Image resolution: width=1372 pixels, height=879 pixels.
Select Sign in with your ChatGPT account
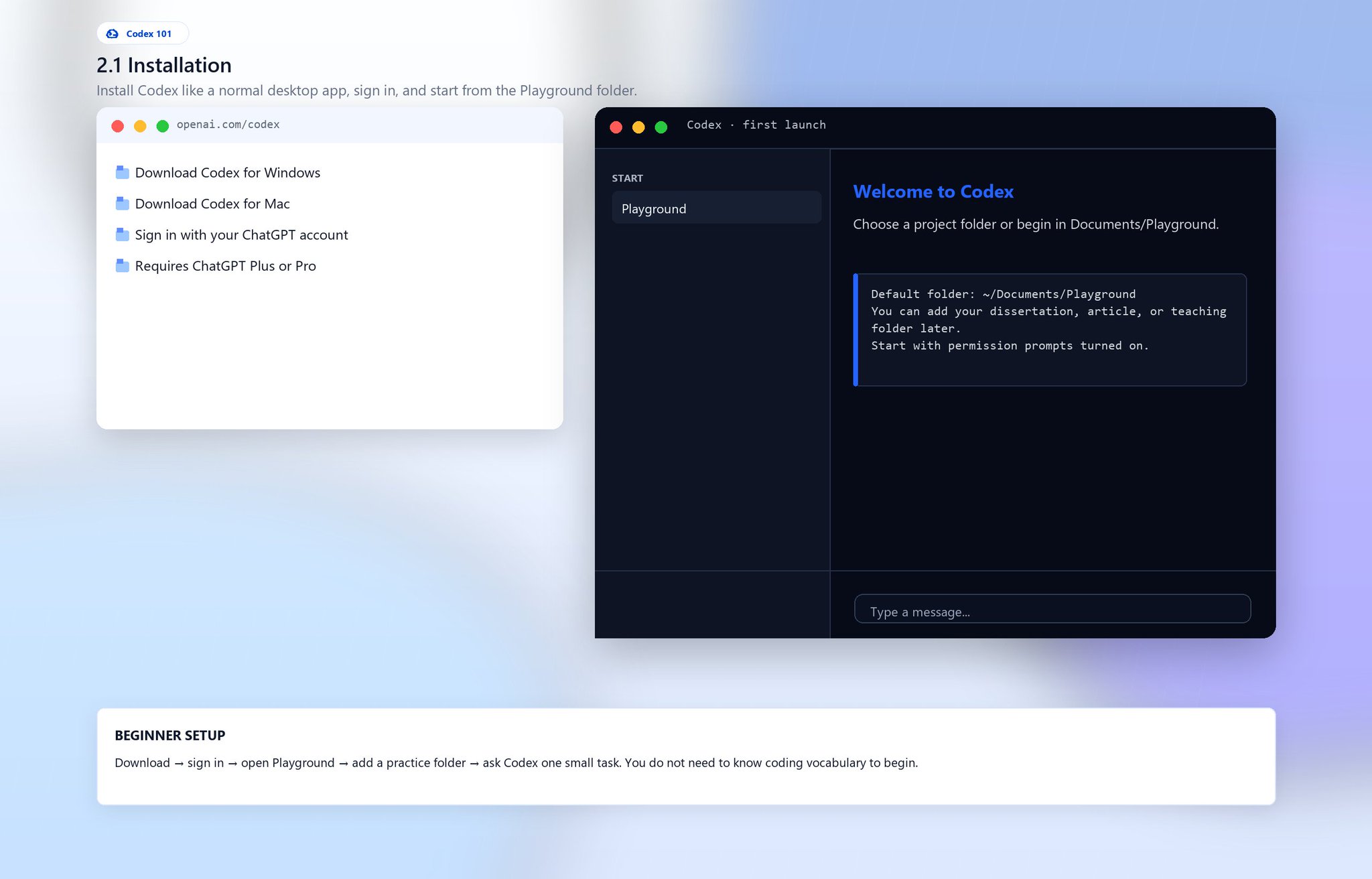[241, 235]
